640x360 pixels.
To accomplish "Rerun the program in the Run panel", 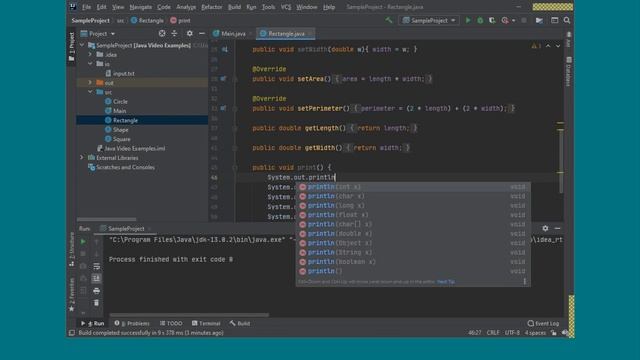I will coord(83,242).
